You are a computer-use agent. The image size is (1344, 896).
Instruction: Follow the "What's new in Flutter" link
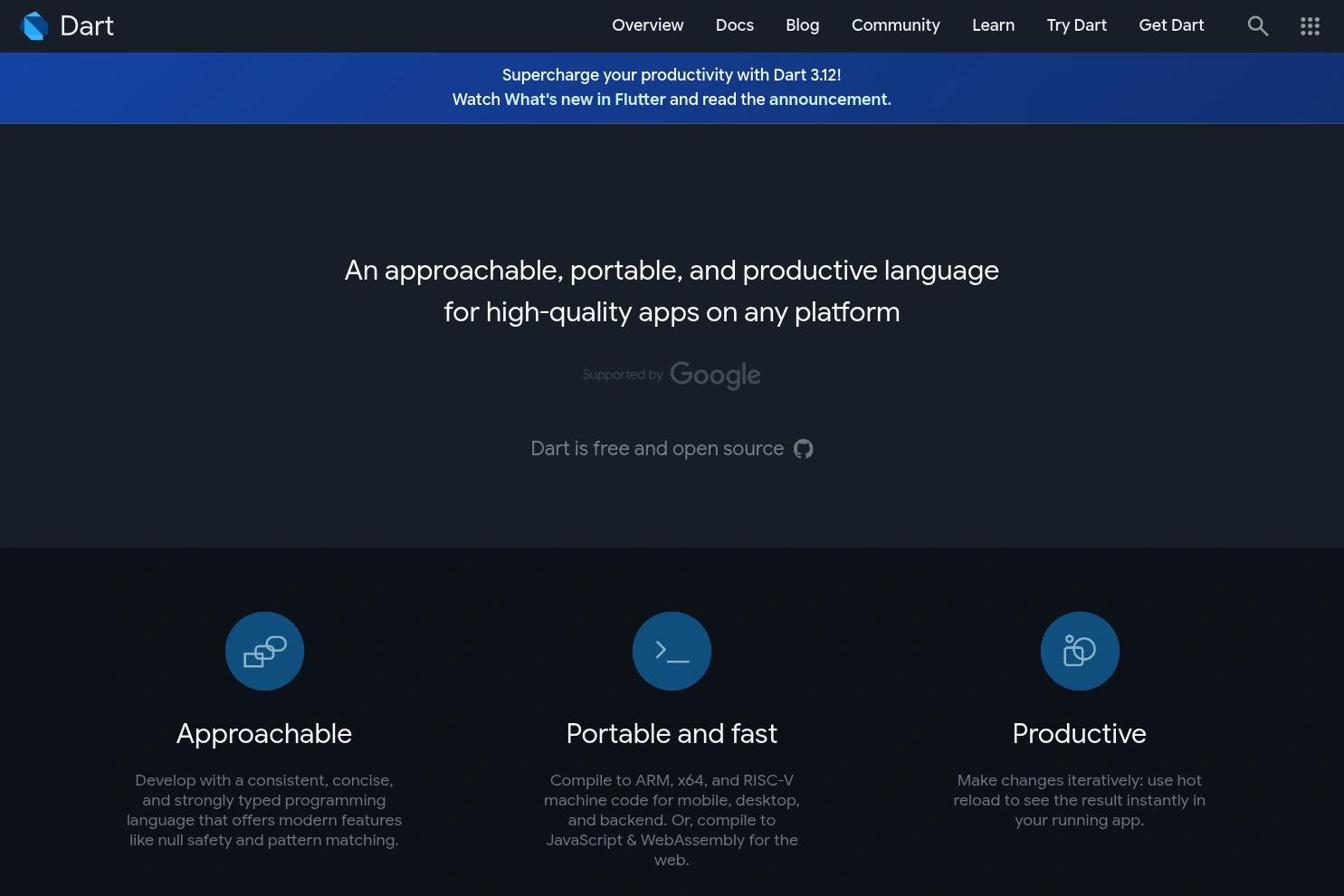pos(585,100)
